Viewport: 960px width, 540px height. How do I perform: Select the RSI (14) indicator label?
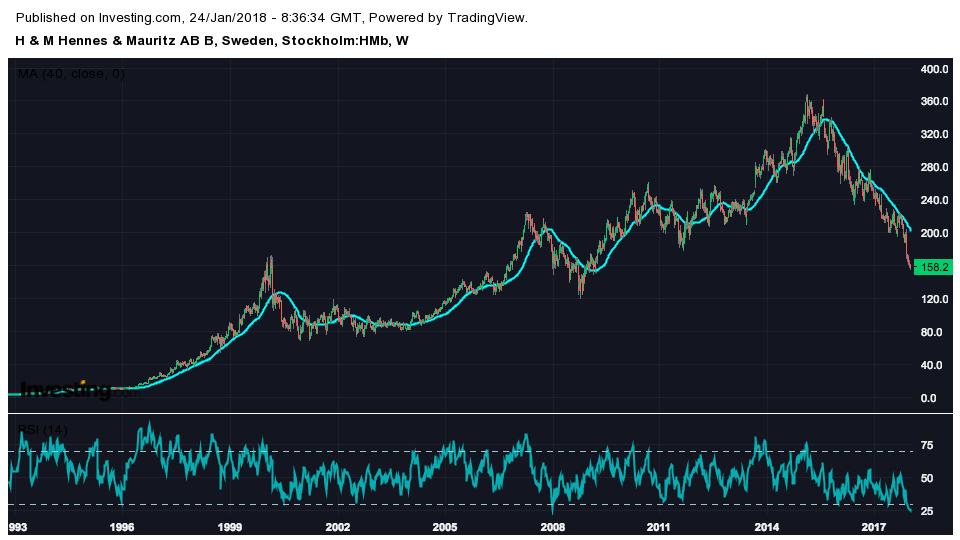click(43, 430)
